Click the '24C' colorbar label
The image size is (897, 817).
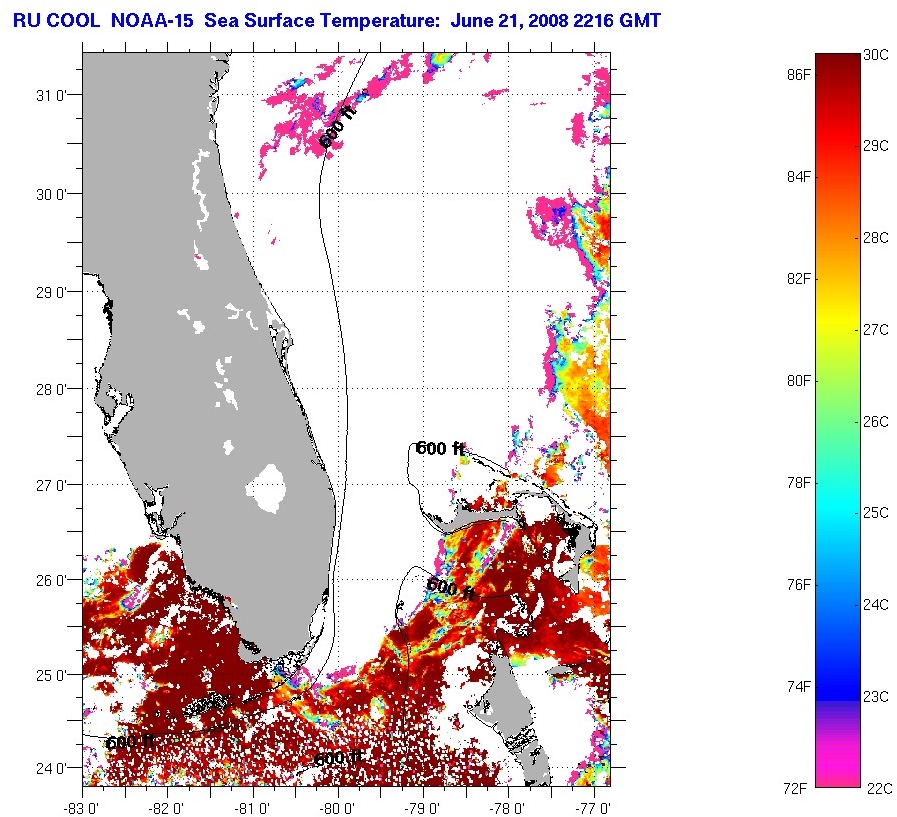tap(876, 605)
